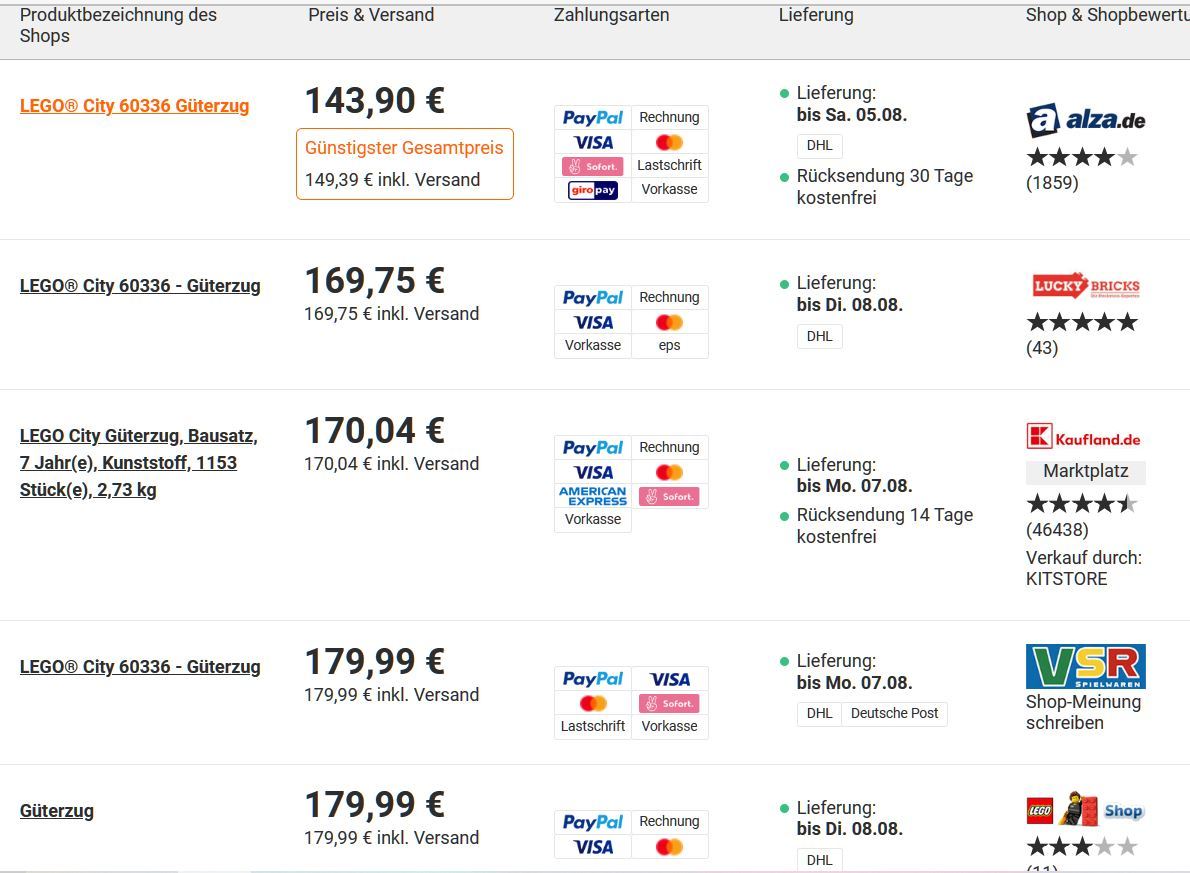The height and width of the screenshot is (873, 1190).
Task: Click the VSR Spielwaren shop logo
Action: (x=1085, y=667)
